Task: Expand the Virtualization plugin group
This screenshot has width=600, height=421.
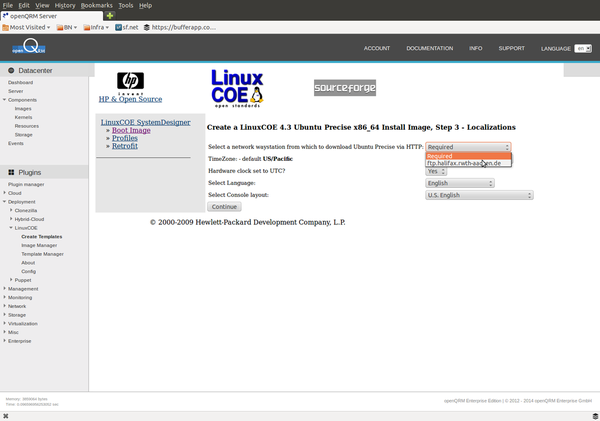Action: [x=5, y=323]
